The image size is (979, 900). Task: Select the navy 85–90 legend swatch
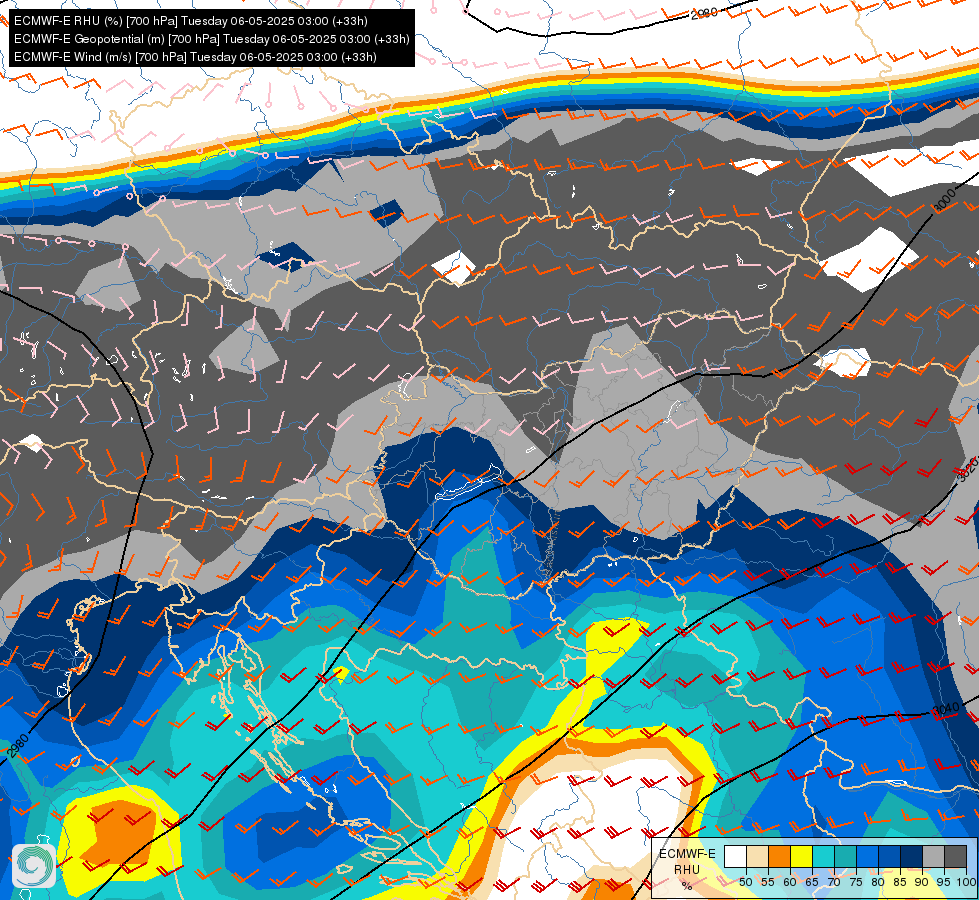tap(912, 856)
